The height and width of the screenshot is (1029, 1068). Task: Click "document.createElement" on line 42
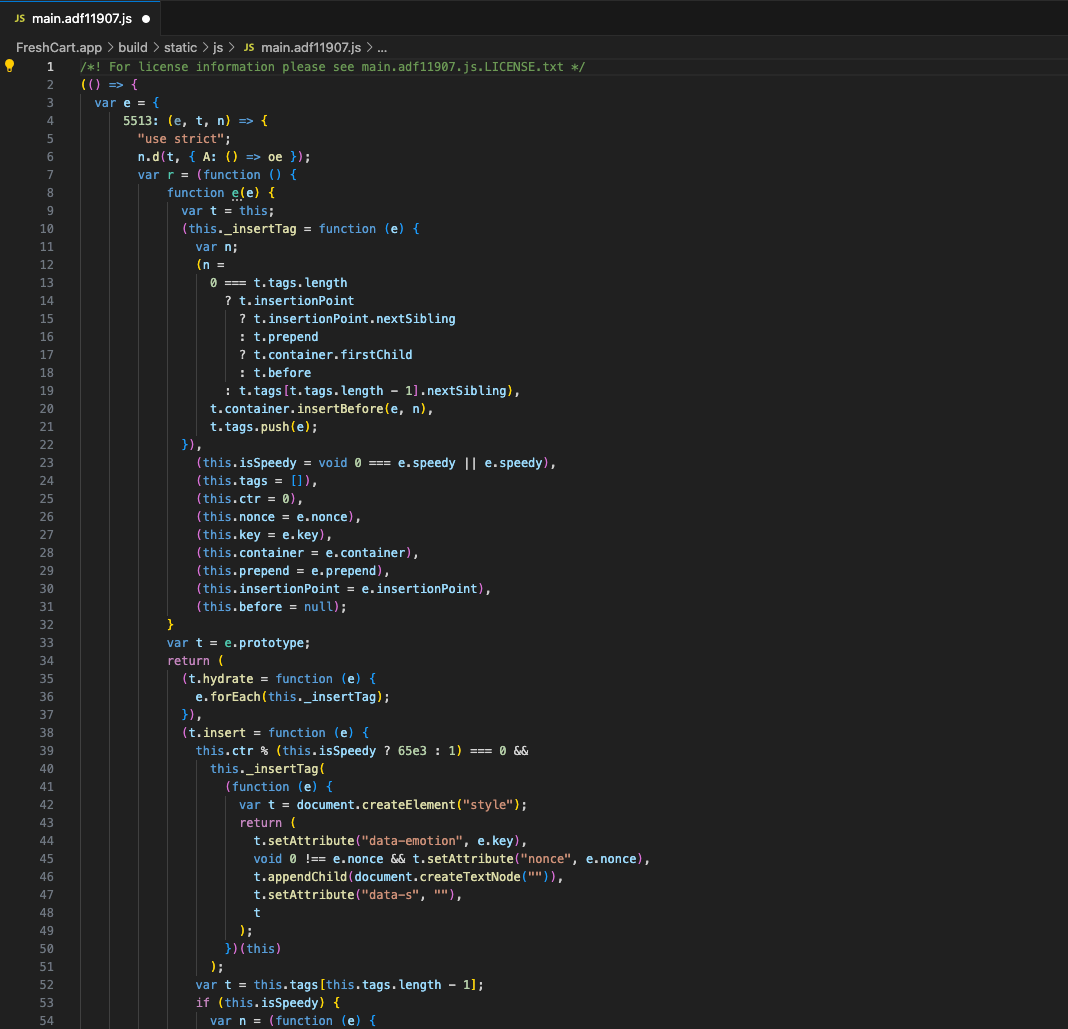(x=376, y=805)
